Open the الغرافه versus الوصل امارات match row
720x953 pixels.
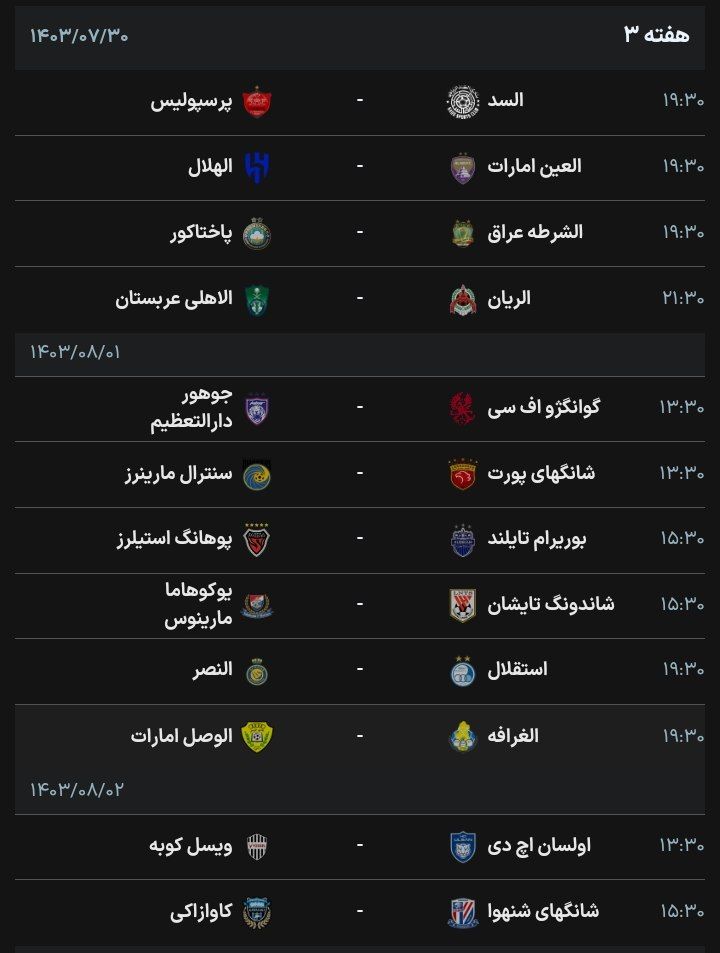point(360,736)
